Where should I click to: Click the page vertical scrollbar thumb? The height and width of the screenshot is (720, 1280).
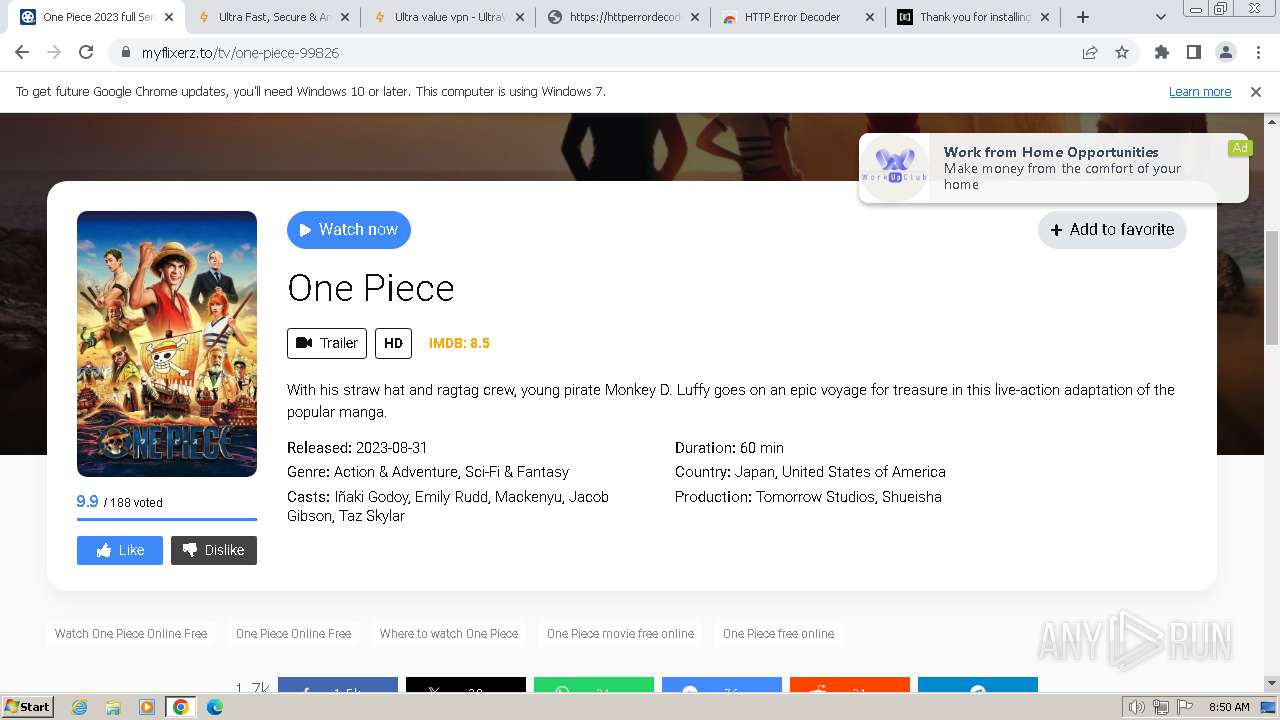(1272, 288)
